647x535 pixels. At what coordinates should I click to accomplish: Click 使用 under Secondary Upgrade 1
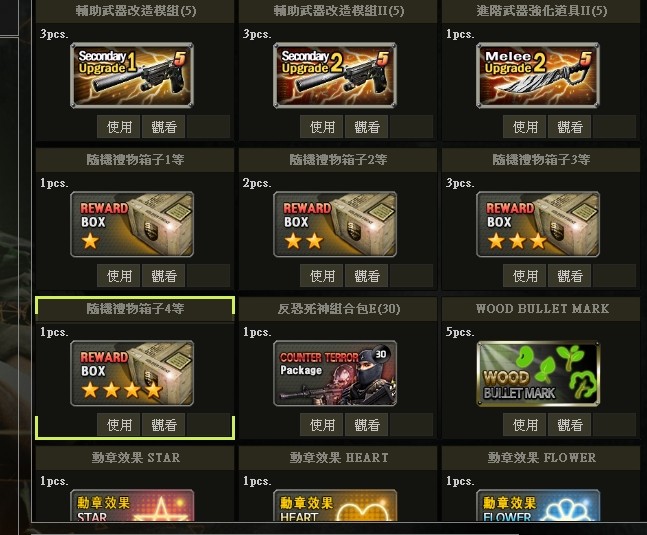(119, 127)
